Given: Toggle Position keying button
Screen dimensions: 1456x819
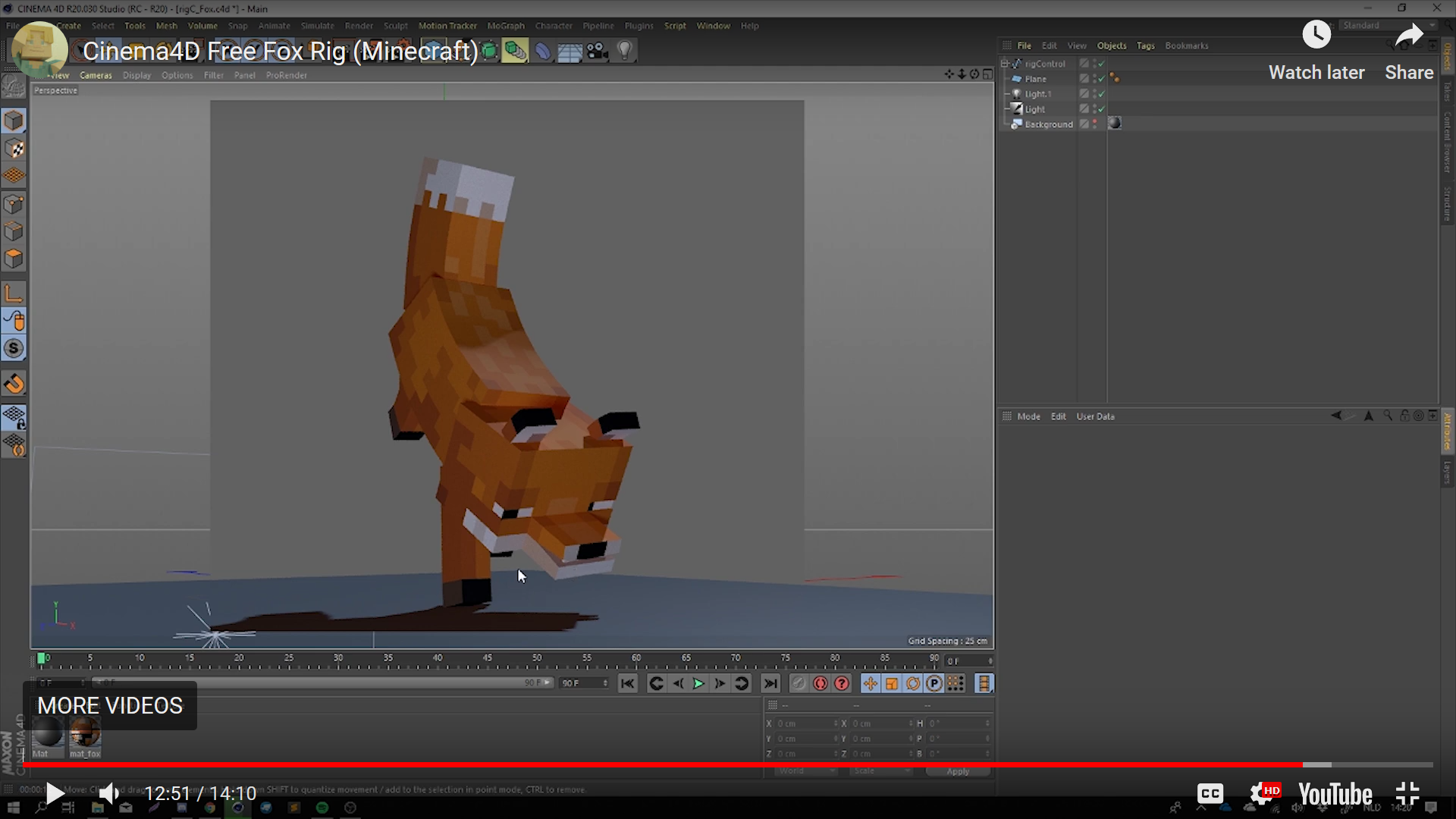Looking at the screenshot, I should [871, 683].
